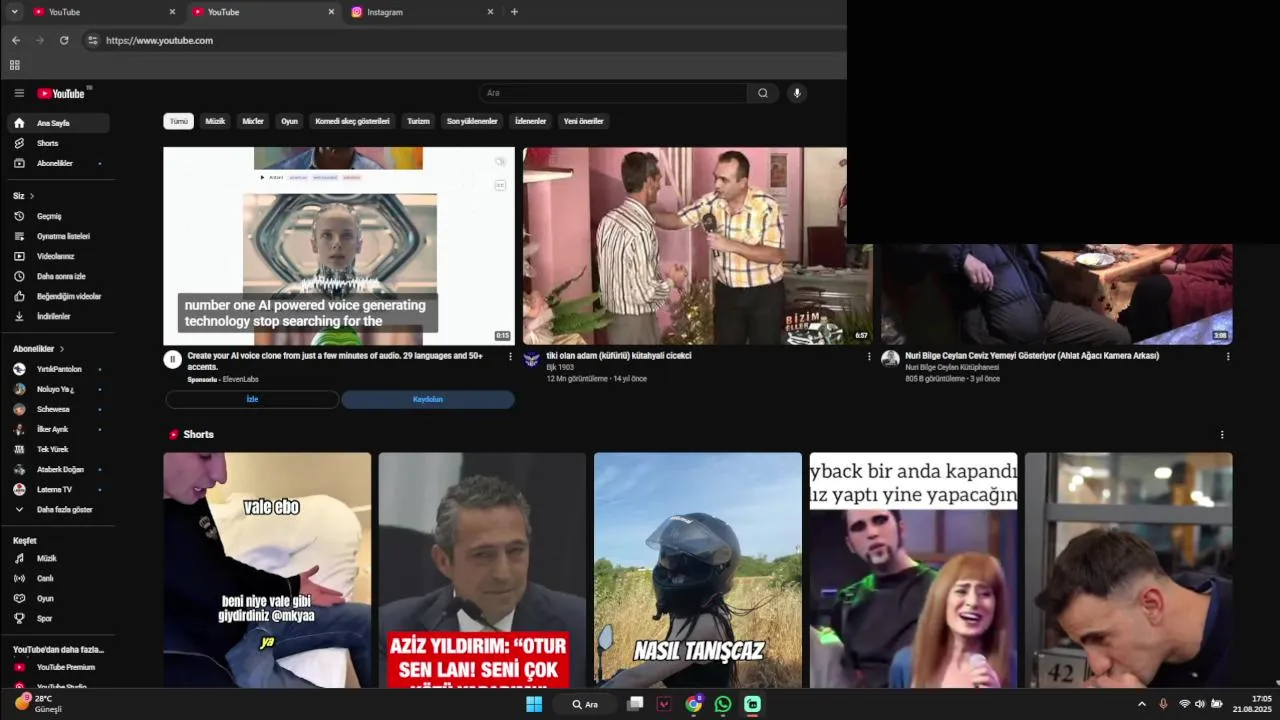Click the İzle button under the ad
Screen dimensions: 1280x720
pyautogui.click(x=252, y=399)
